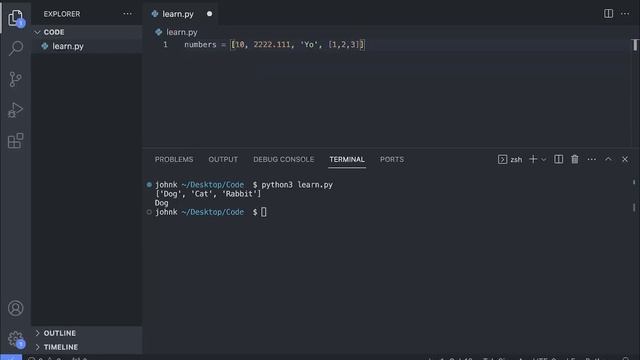Kill the terminal with trash icon

pos(575,159)
